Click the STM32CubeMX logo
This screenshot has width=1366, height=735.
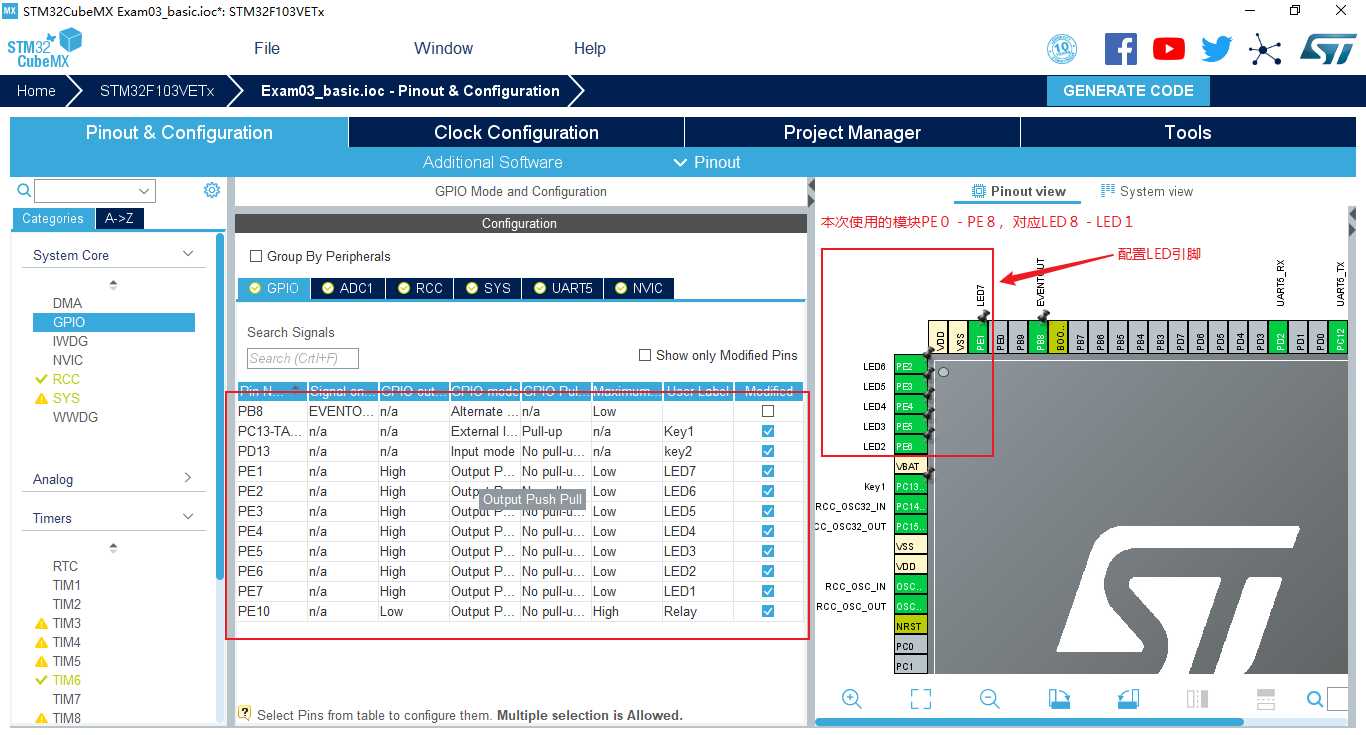[44, 48]
